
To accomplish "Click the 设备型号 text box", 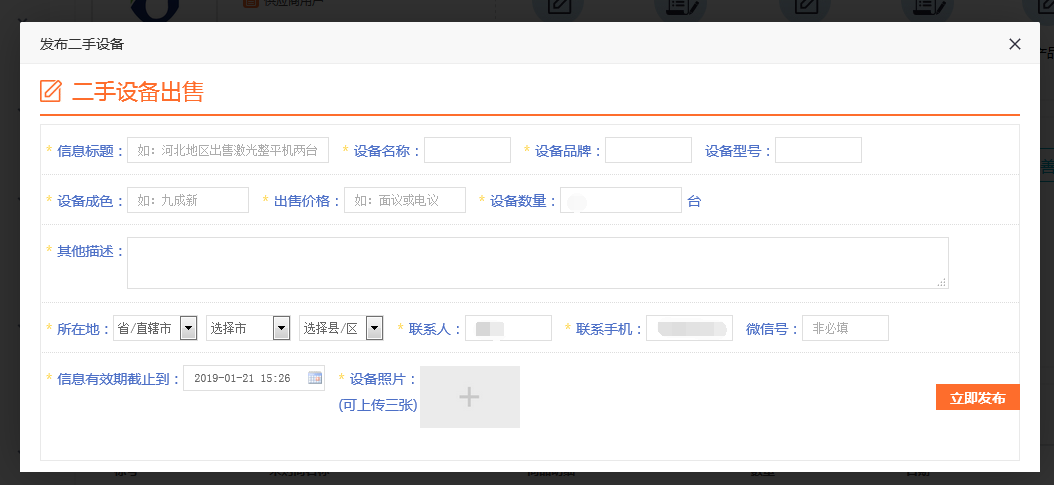I will 818,150.
